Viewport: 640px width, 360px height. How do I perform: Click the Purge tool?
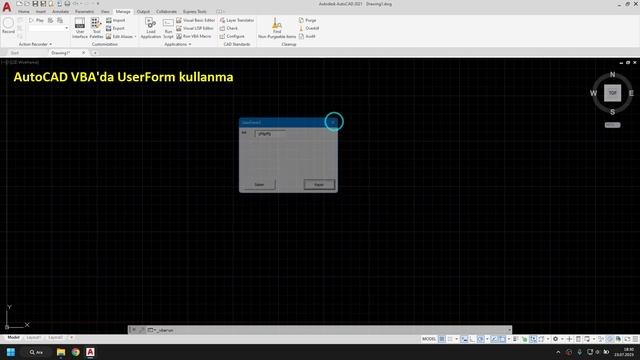click(x=307, y=20)
